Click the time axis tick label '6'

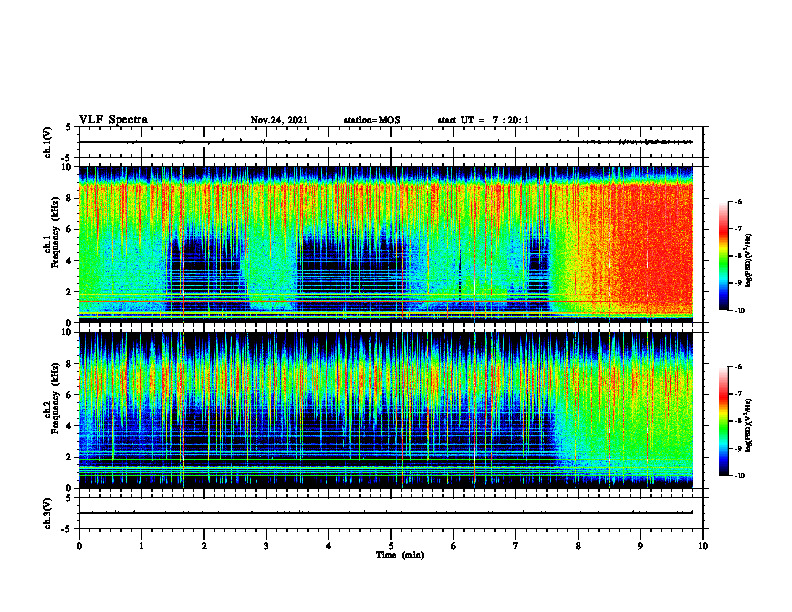point(454,546)
